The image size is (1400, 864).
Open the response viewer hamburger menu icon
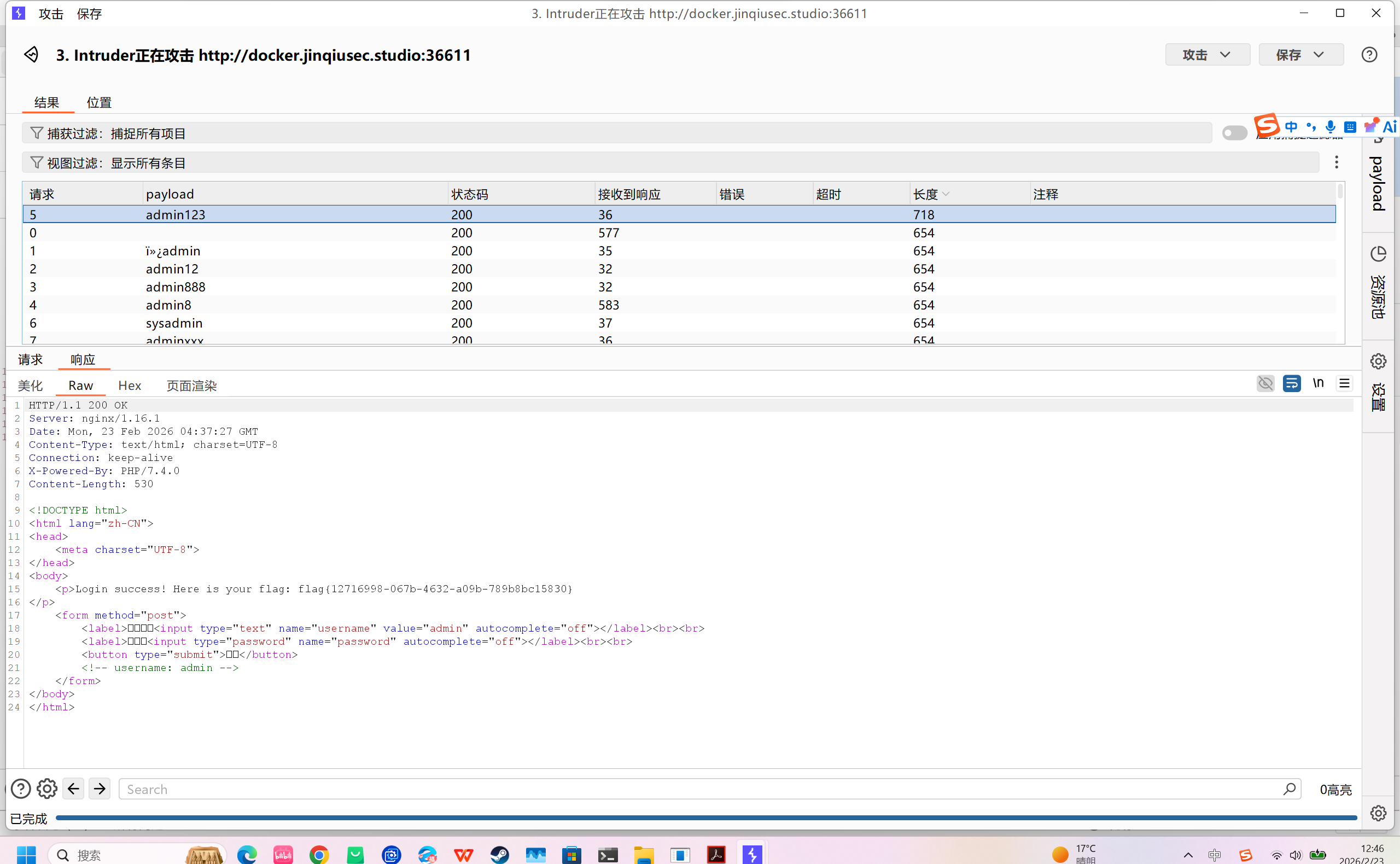click(x=1344, y=383)
